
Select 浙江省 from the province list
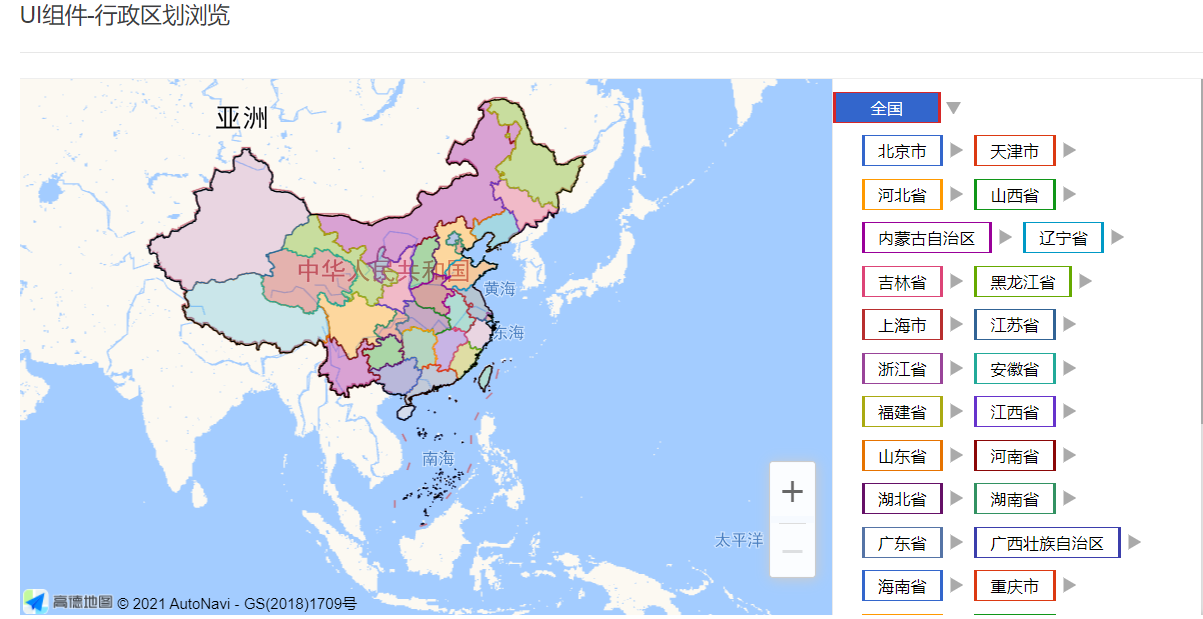click(x=902, y=368)
